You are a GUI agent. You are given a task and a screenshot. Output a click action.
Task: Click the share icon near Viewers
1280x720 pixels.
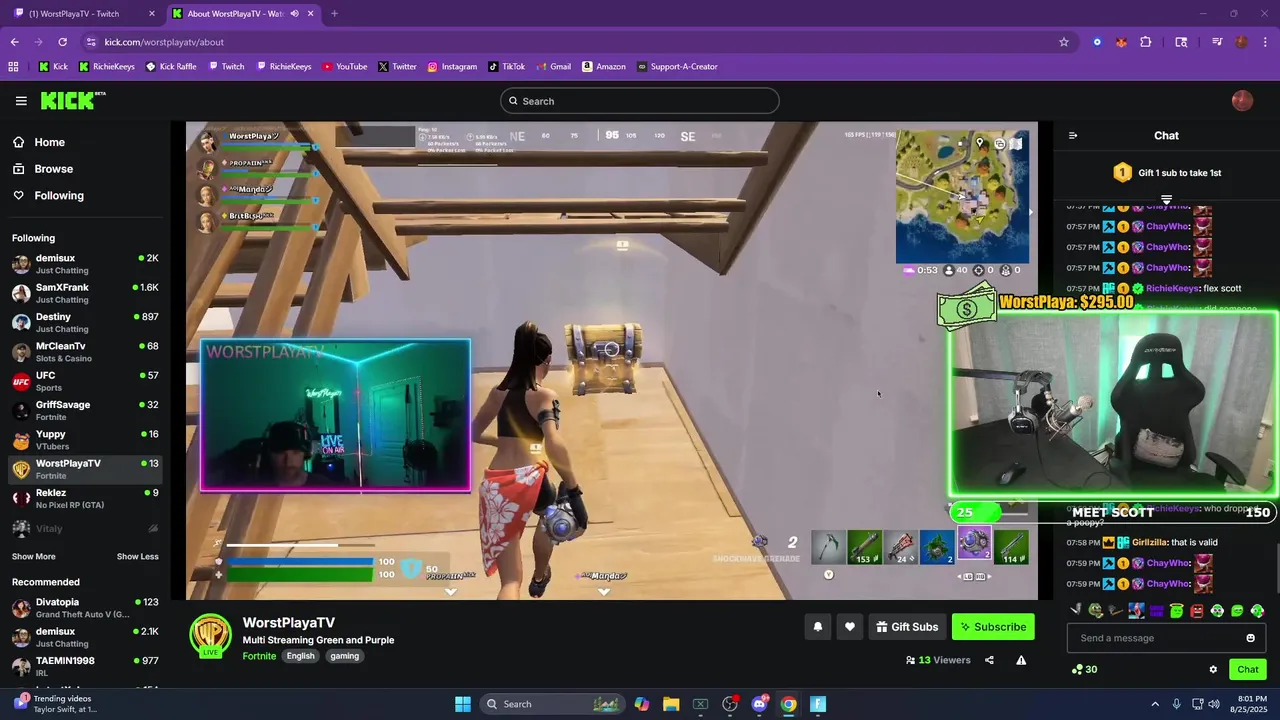(989, 660)
